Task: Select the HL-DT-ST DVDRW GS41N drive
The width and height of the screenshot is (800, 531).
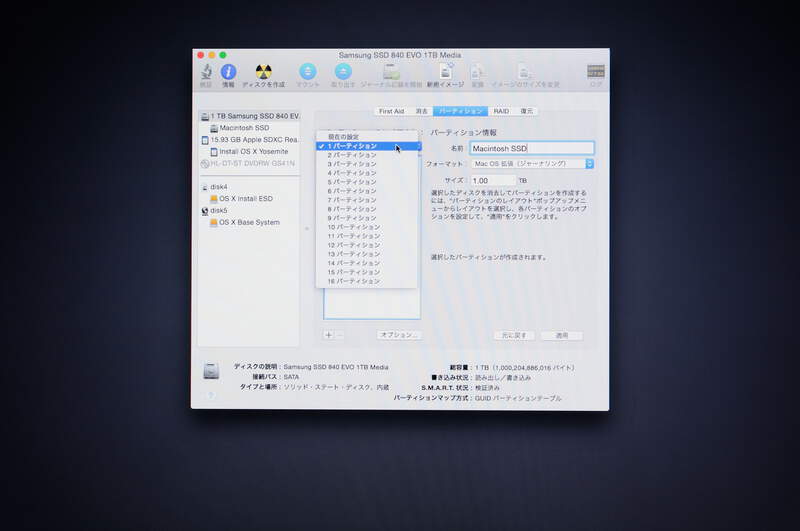Action: pyautogui.click(x=248, y=164)
